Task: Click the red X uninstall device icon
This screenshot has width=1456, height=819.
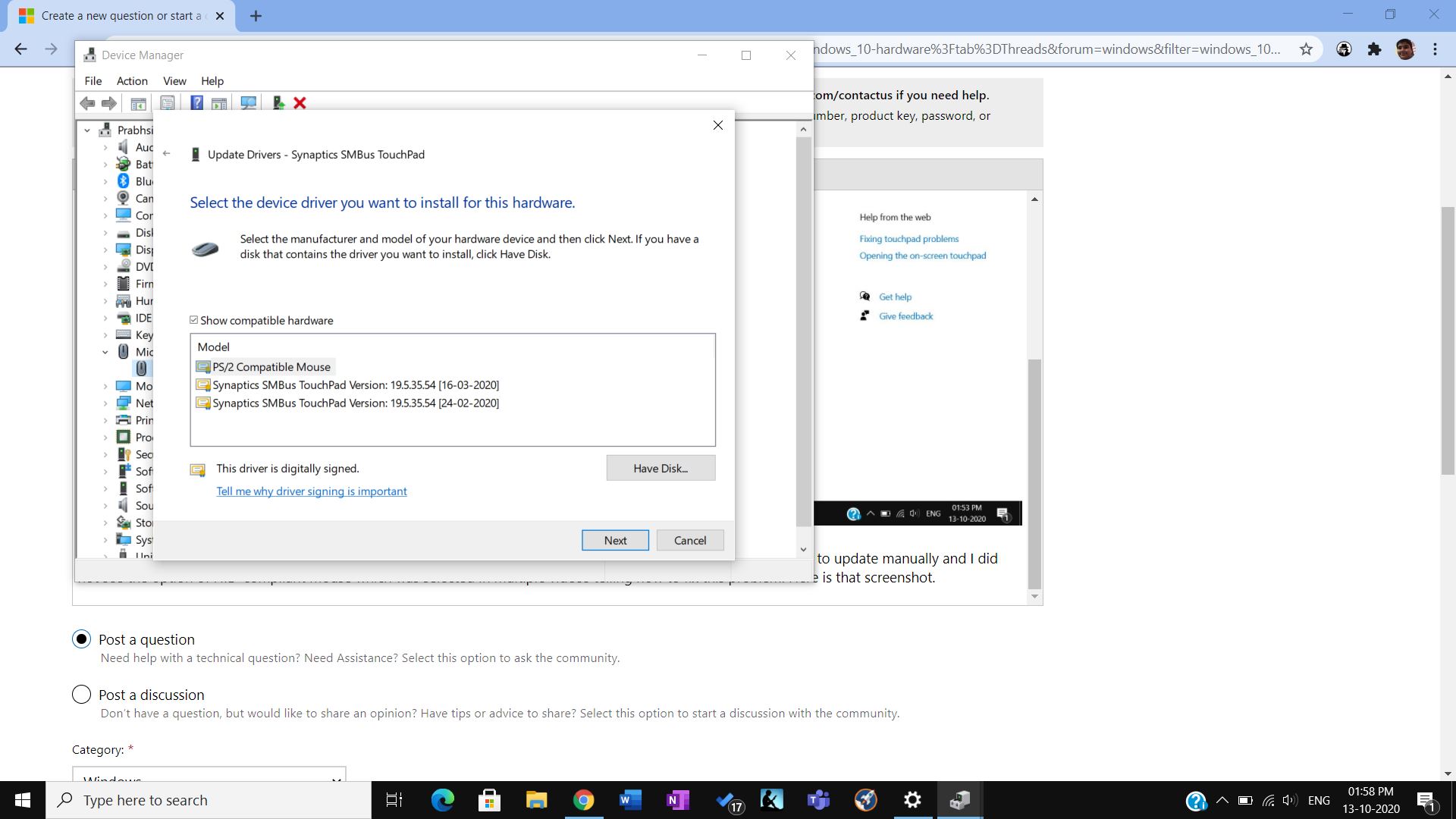Action: coord(300,103)
